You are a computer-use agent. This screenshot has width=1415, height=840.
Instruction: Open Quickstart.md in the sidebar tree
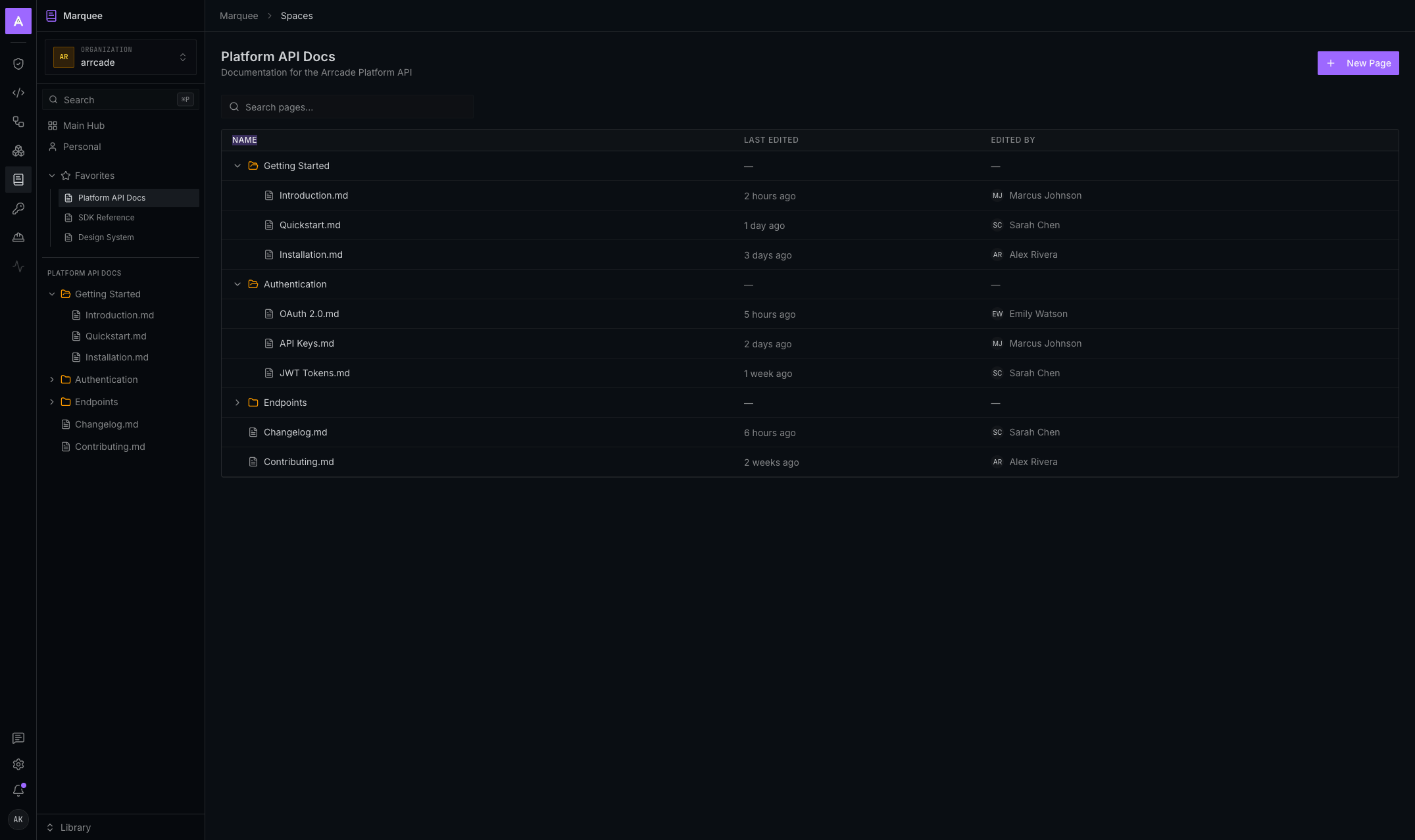pos(116,336)
